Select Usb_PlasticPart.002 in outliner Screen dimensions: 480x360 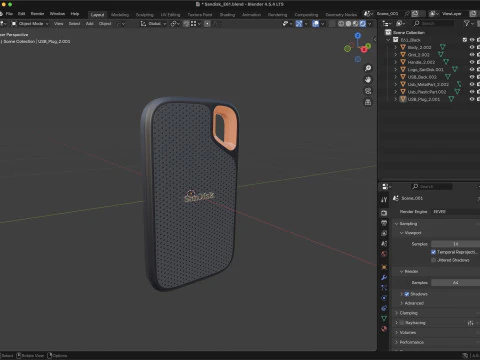(427, 92)
